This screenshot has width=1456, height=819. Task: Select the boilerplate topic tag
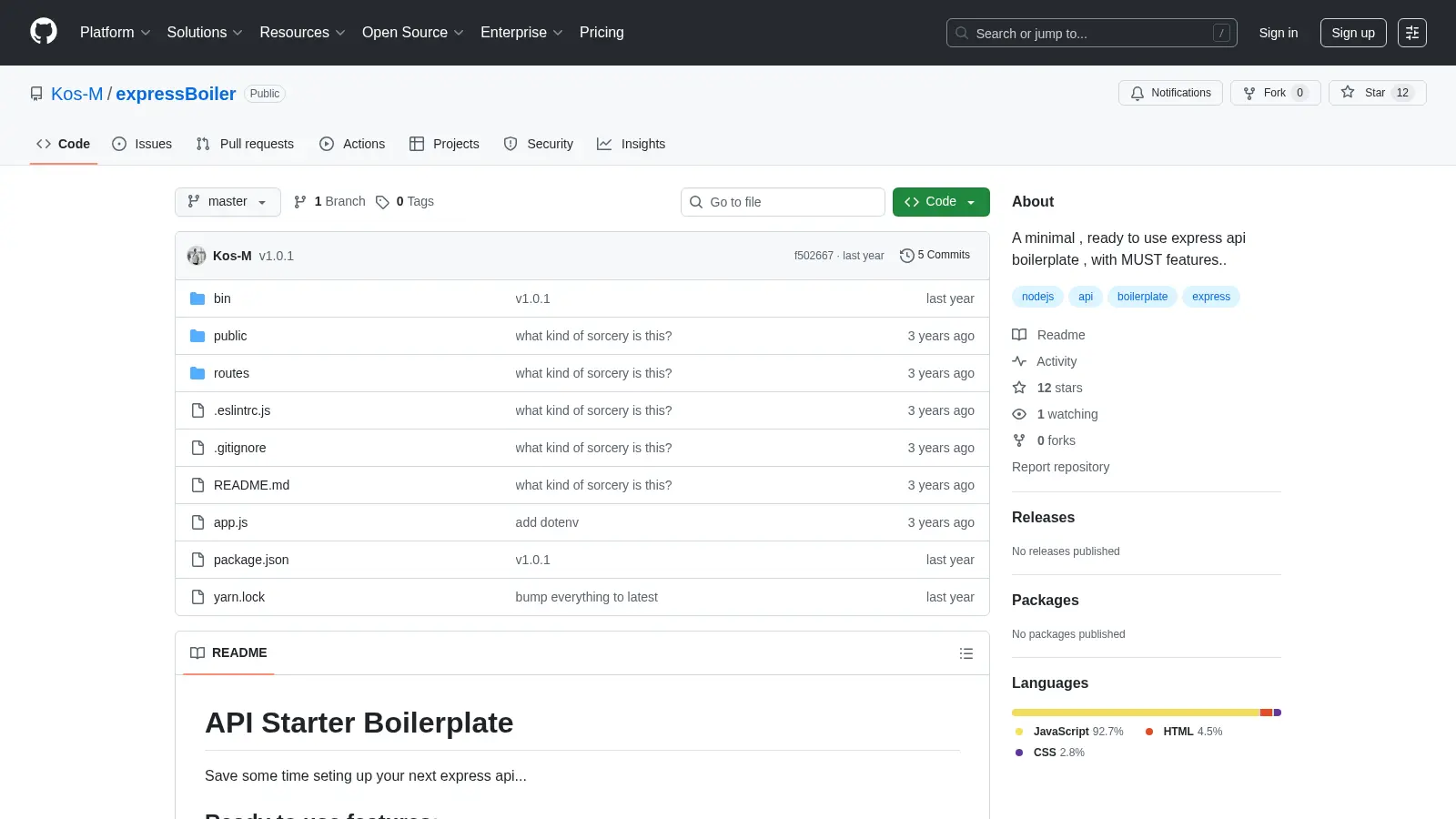click(x=1142, y=297)
